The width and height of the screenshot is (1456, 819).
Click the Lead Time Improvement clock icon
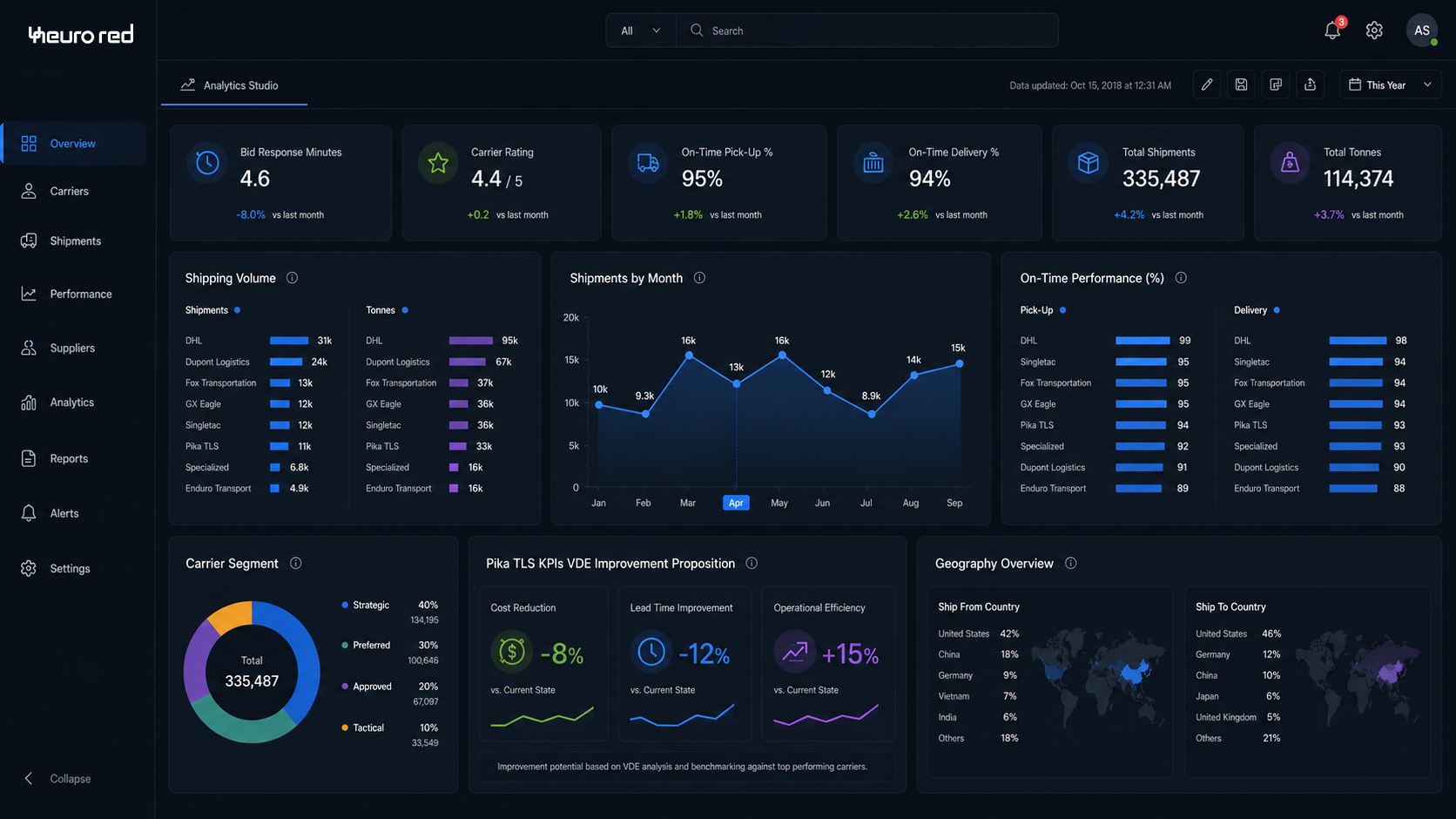pyautogui.click(x=651, y=652)
